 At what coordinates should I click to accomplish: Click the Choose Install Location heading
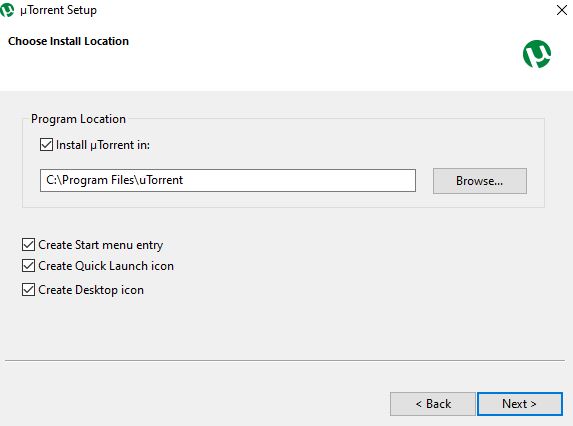point(68,41)
